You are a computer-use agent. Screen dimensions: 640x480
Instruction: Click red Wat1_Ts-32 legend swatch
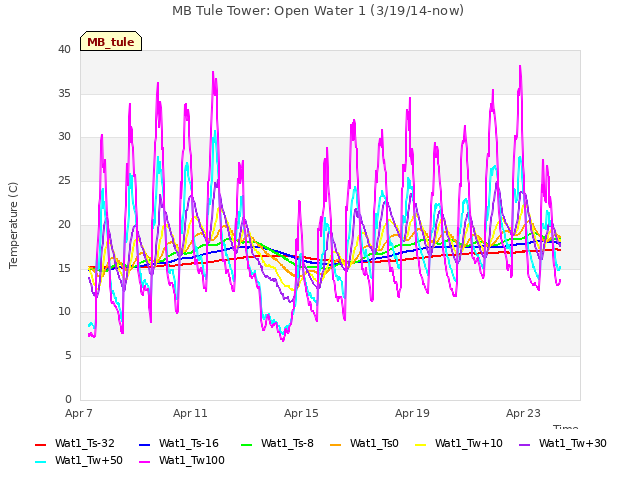coord(41,444)
